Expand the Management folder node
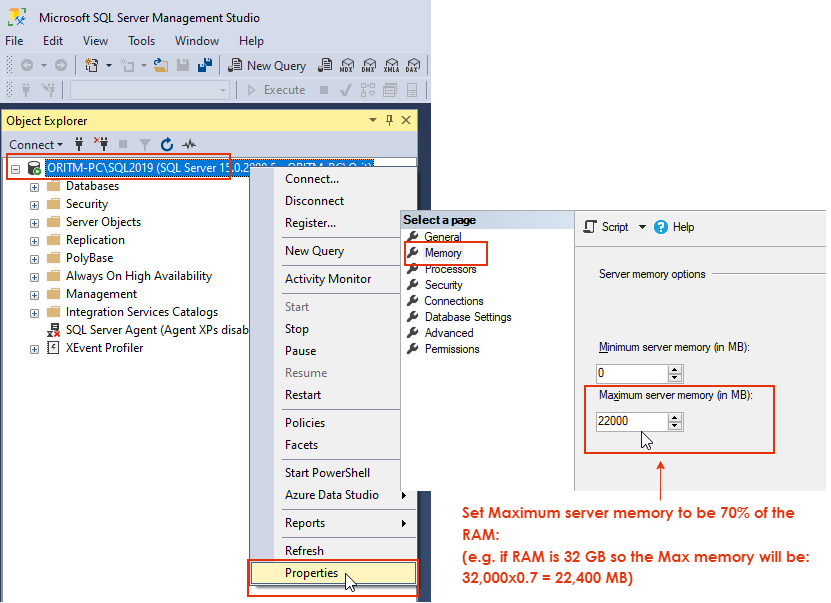 click(x=34, y=295)
